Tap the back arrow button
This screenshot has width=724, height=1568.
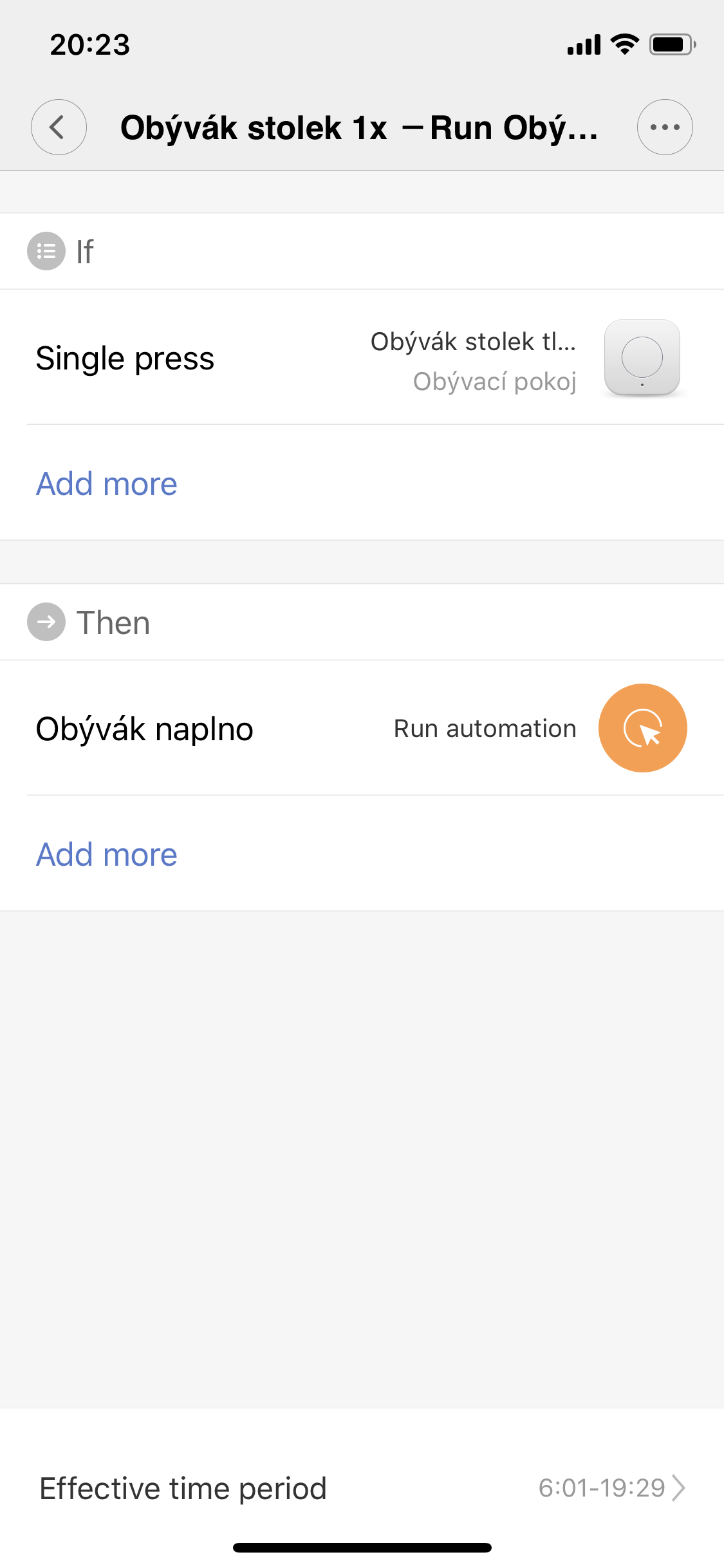click(59, 127)
